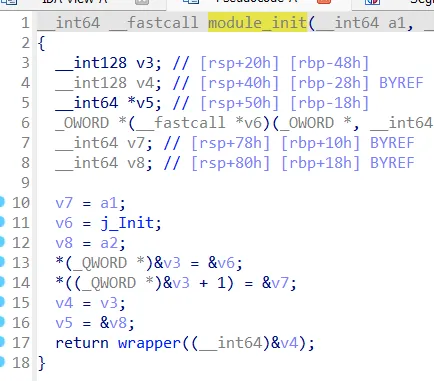Click the wrapper function call on line 17
Viewport: 434px width, 381px height.
coord(149,343)
